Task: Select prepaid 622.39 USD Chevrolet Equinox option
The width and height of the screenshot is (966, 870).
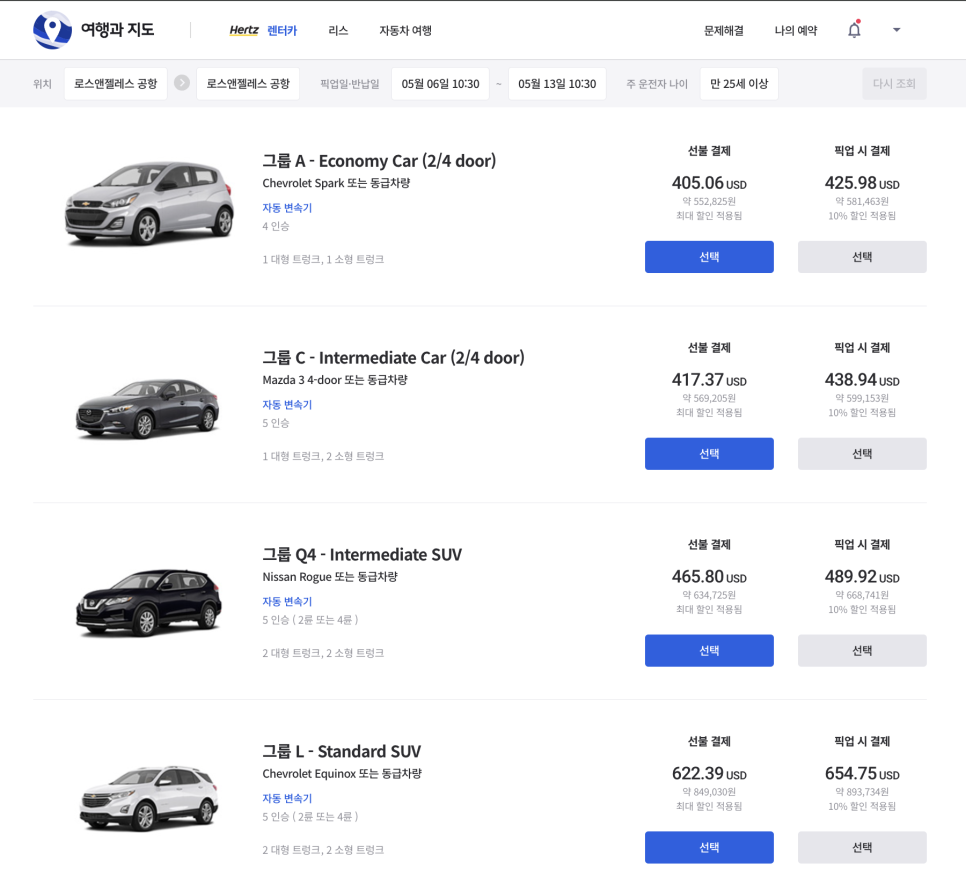Action: 709,847
